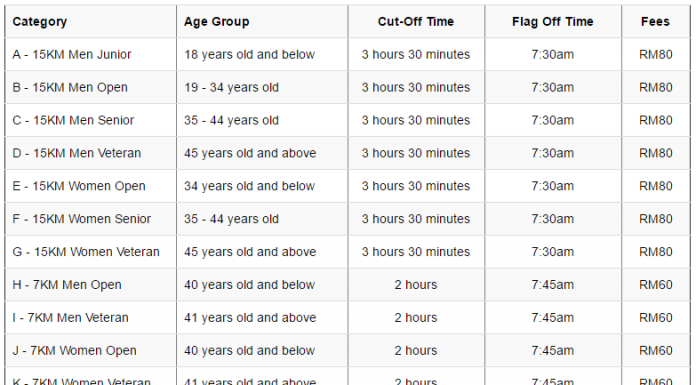This screenshot has width=696, height=385.
Task: Select the RM60 fee for 7KM Men Veteran
Action: (x=656, y=318)
